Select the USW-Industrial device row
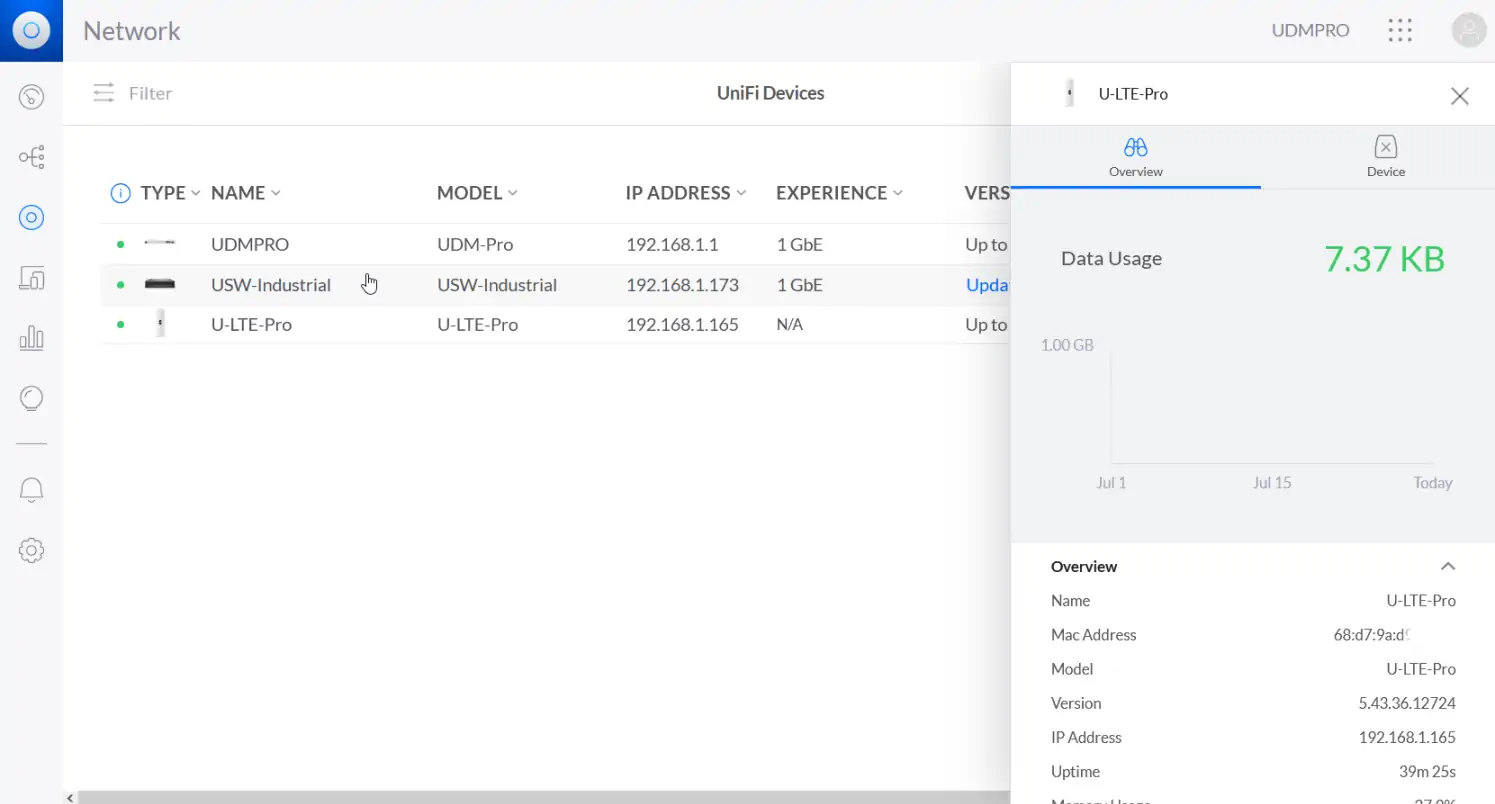The width and height of the screenshot is (1495, 804). coord(270,285)
